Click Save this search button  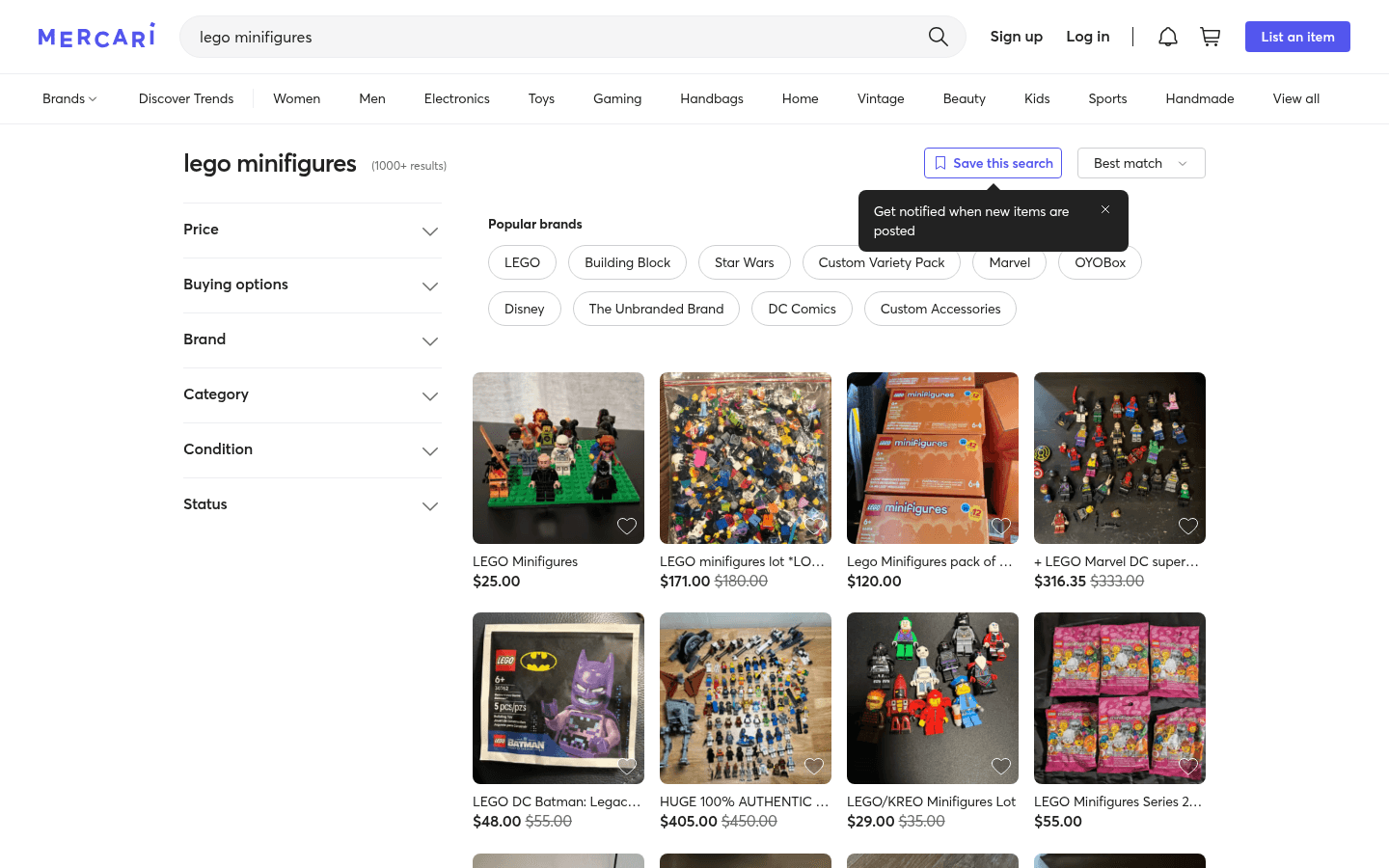pyautogui.click(x=993, y=163)
